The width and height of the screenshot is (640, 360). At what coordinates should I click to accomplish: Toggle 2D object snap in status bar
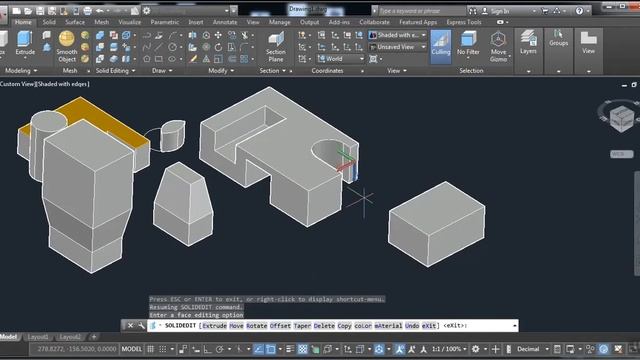270,349
